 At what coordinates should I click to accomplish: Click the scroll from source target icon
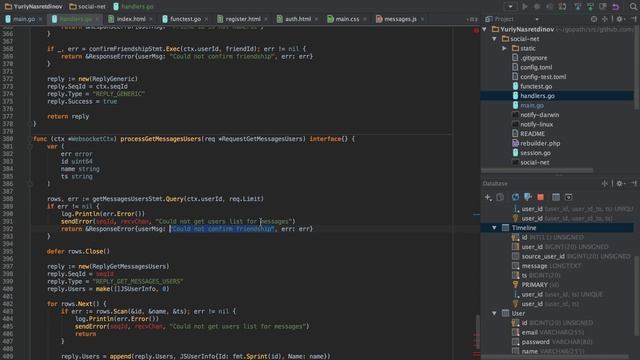click(x=594, y=19)
